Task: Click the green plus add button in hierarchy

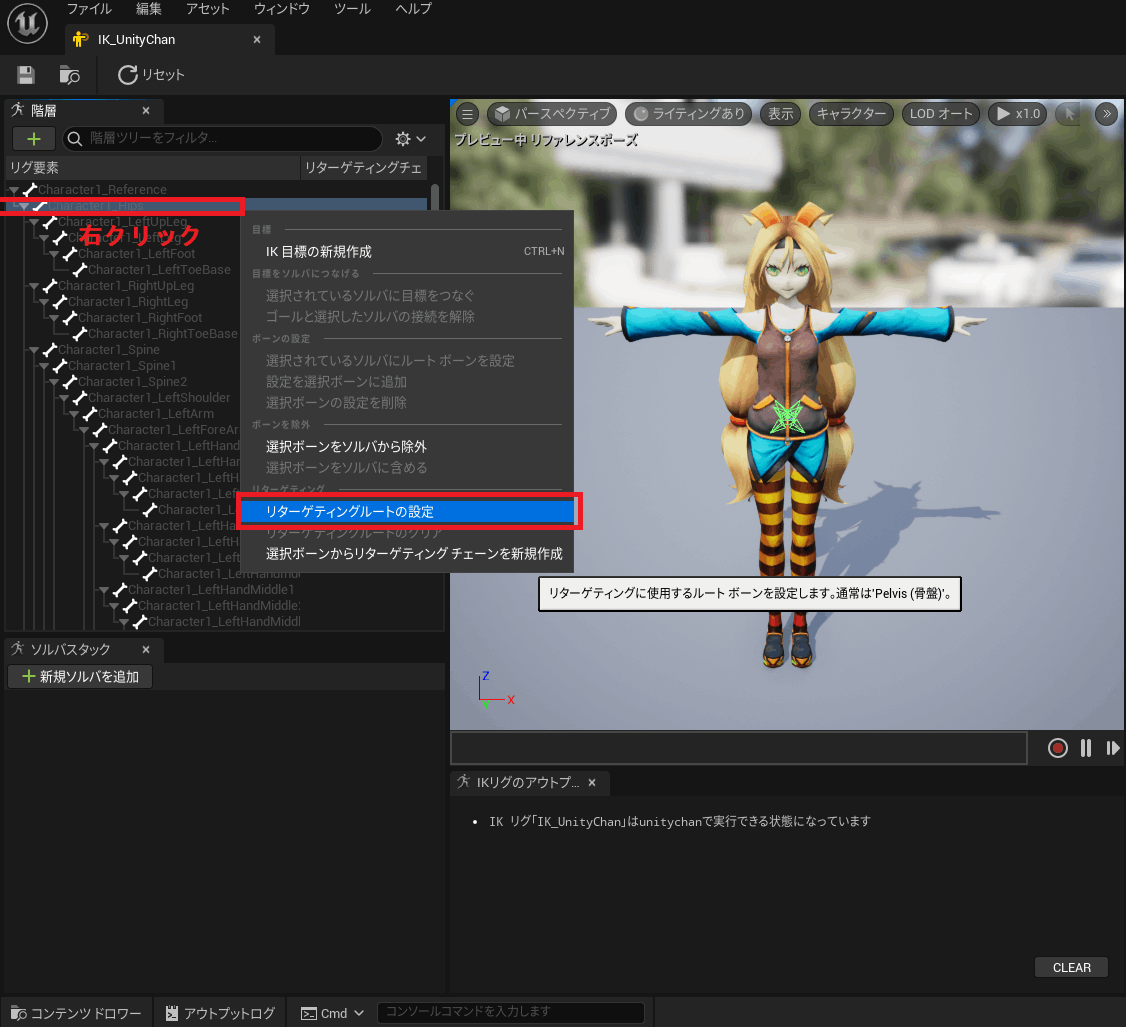Action: 34,139
